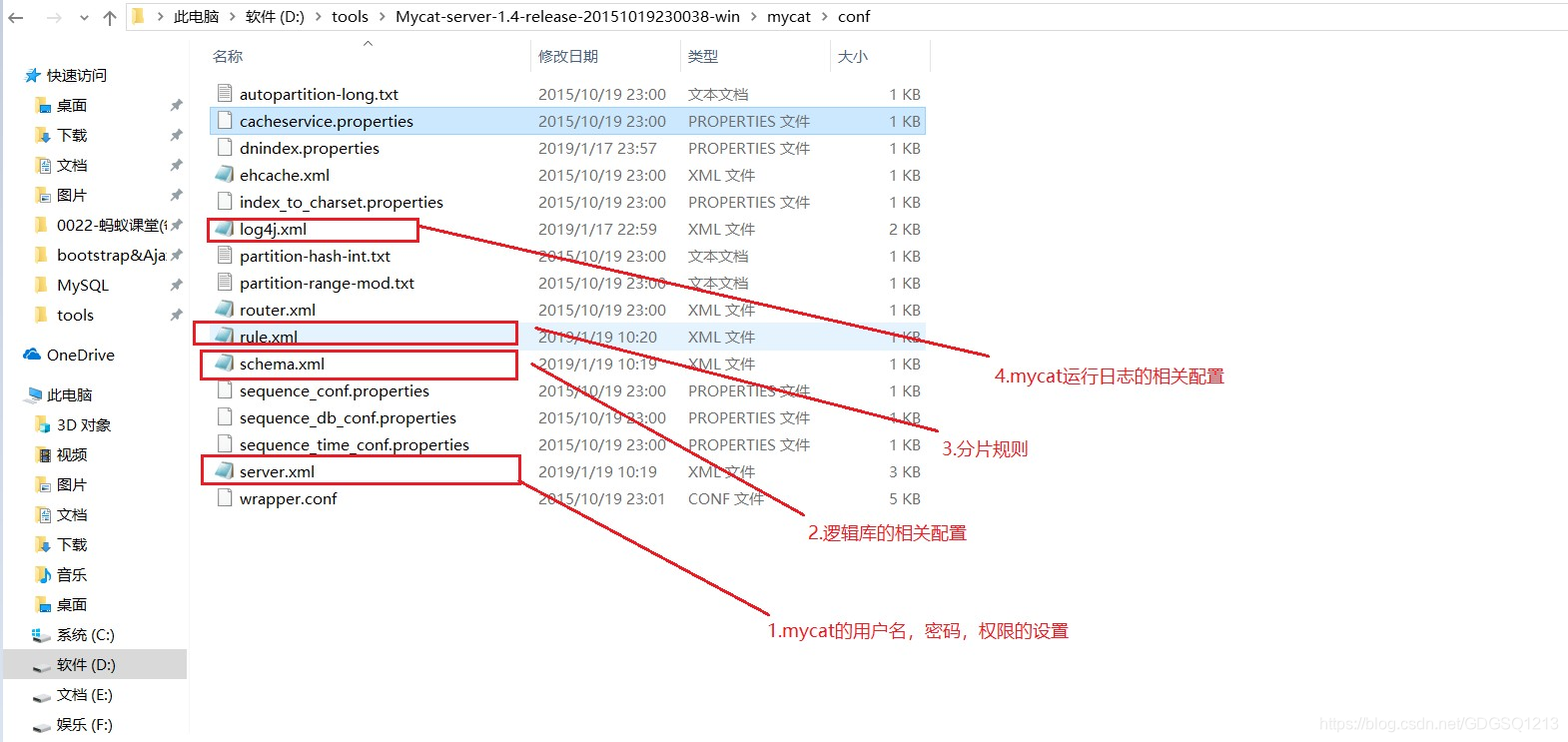Select the dnindex.properties file icon
This screenshot has width=1568, height=742.
[x=225, y=148]
